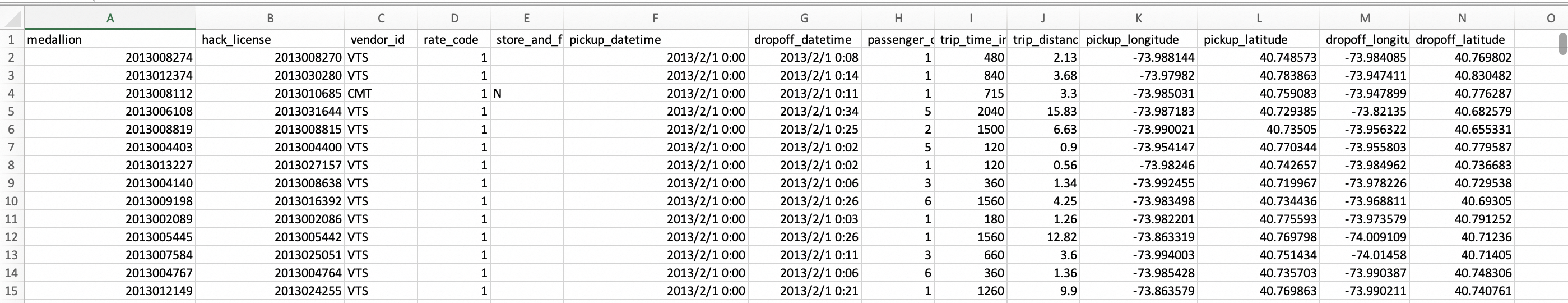Select row 15 header

(x=12, y=291)
